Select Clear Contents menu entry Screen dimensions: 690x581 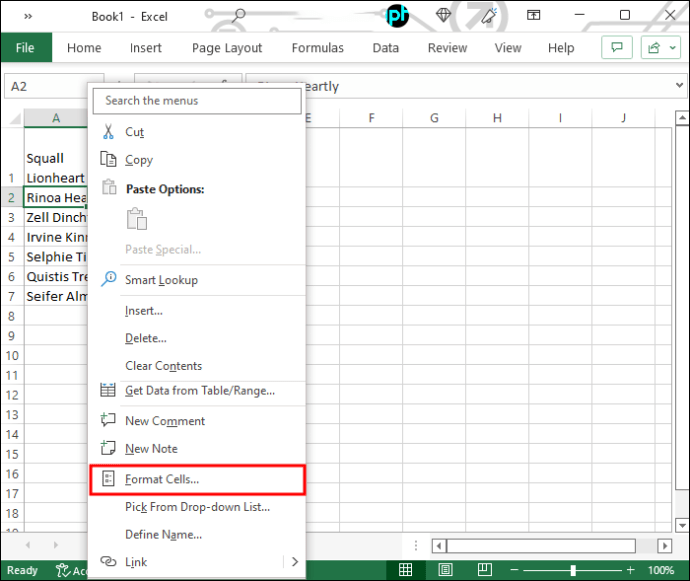point(163,366)
